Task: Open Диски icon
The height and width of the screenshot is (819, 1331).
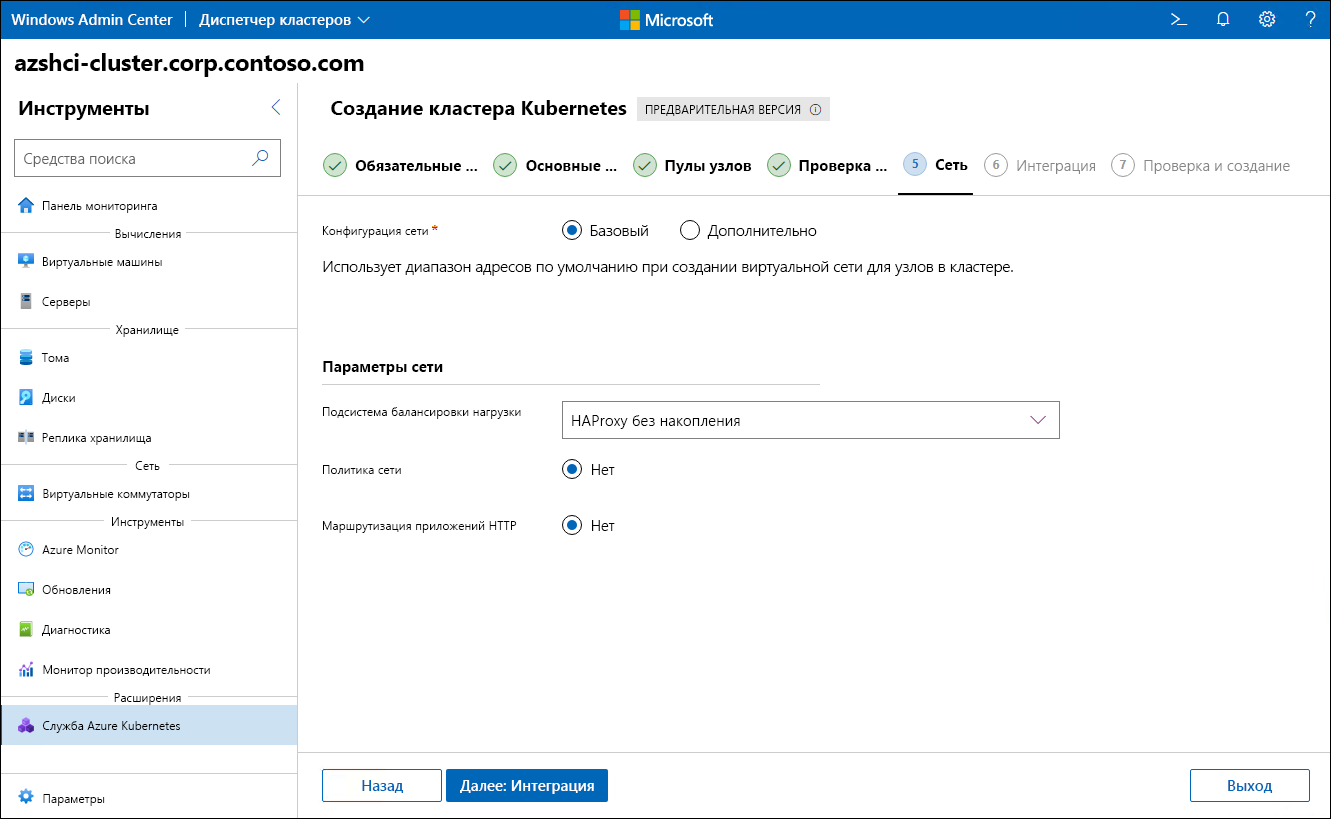Action: [26, 397]
